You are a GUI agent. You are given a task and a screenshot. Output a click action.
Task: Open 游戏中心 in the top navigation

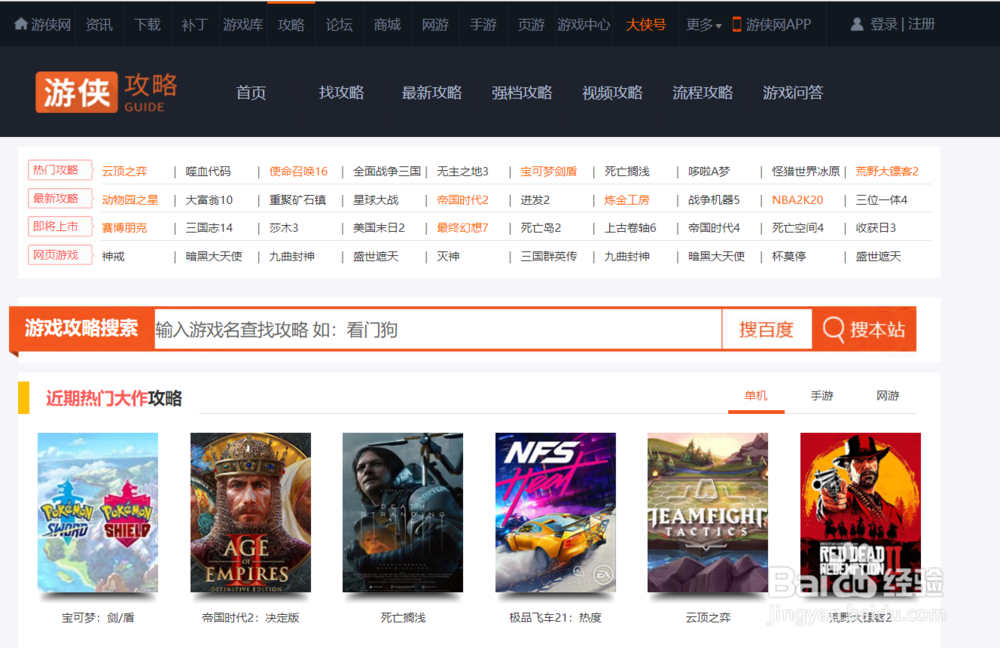pyautogui.click(x=584, y=24)
